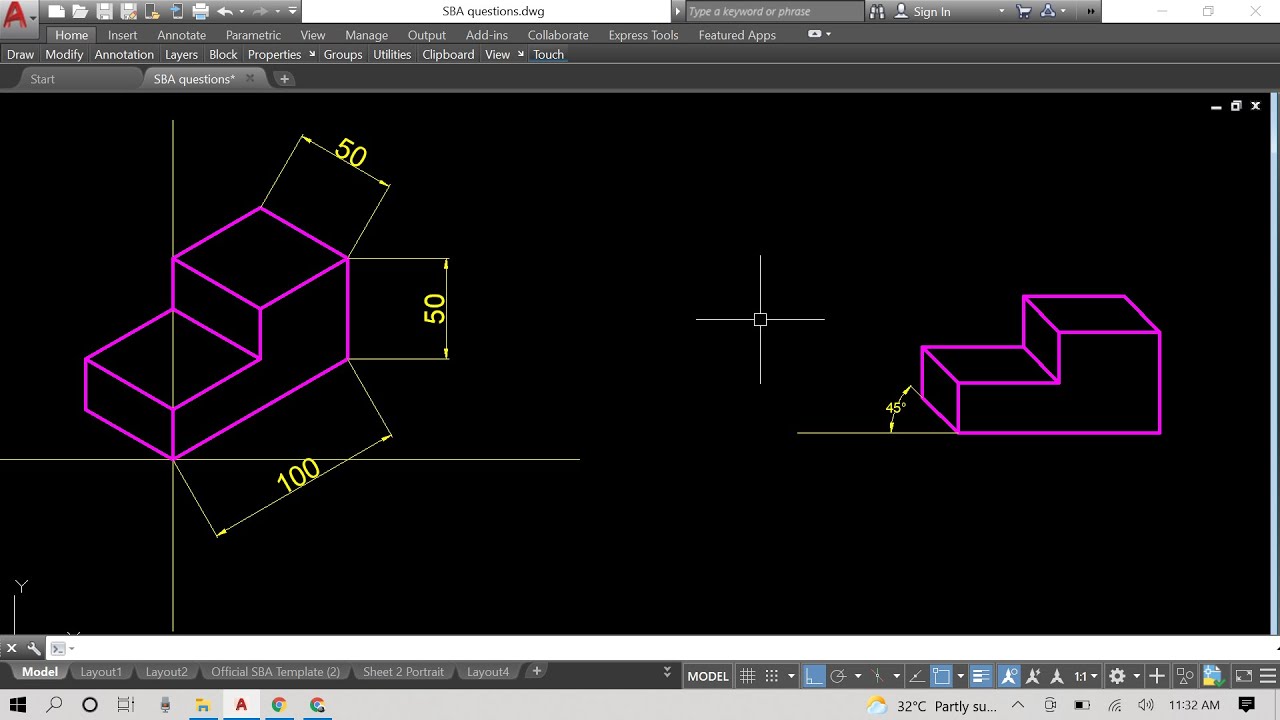Expand Workspace Switching gear dropdown arrow

[x=1136, y=676]
